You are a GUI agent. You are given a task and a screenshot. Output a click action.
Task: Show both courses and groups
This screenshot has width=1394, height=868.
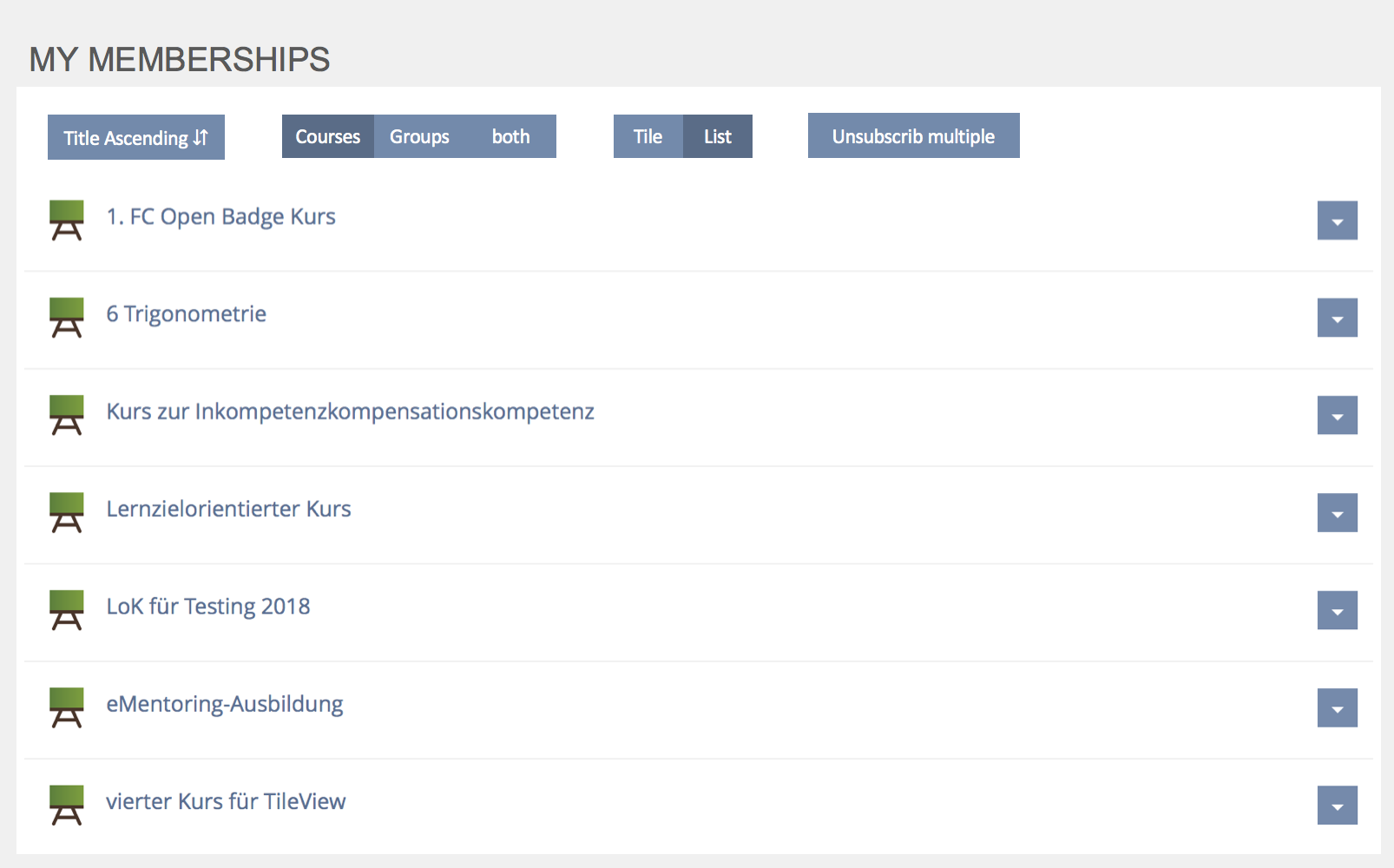click(x=510, y=136)
